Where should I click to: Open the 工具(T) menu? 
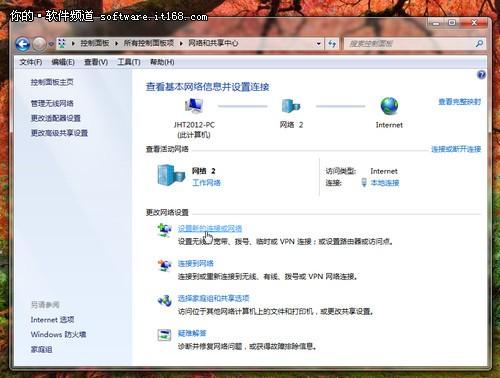[x=129, y=62]
